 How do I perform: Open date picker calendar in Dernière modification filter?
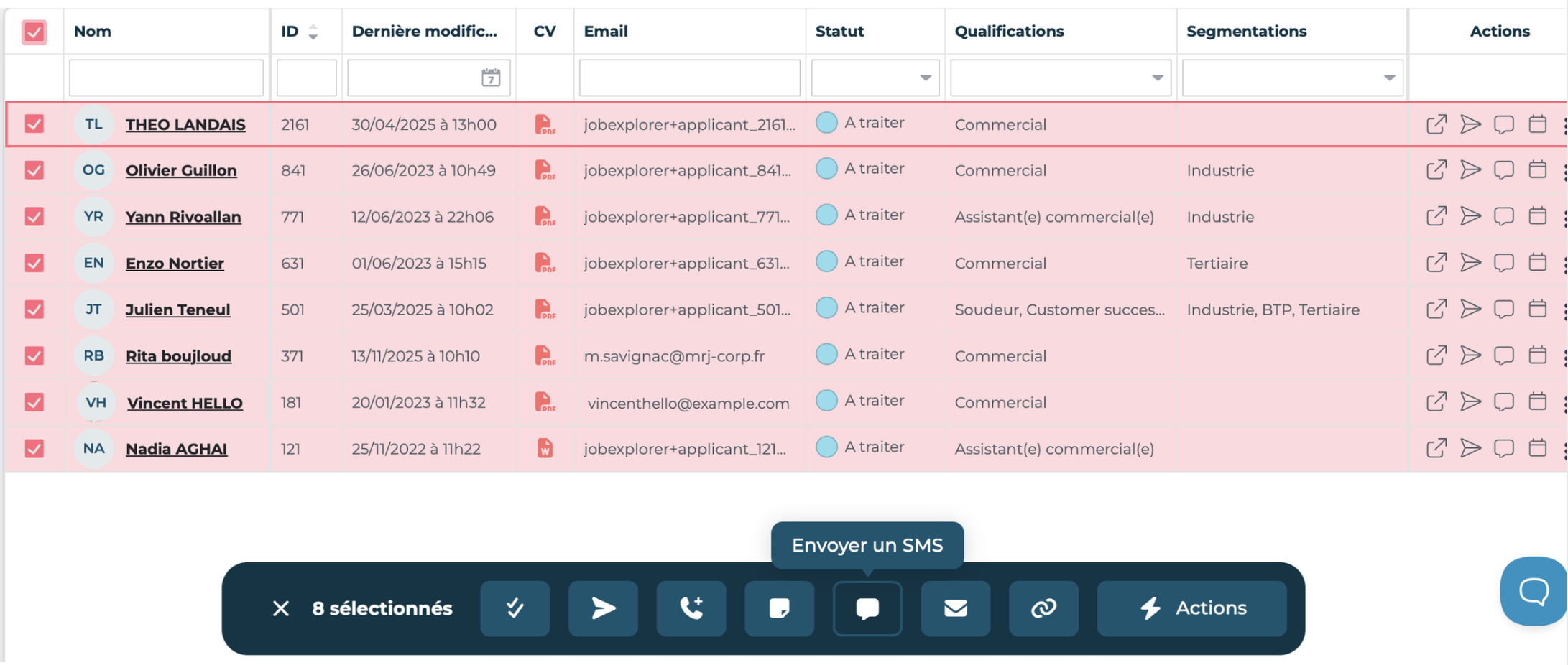(491, 78)
